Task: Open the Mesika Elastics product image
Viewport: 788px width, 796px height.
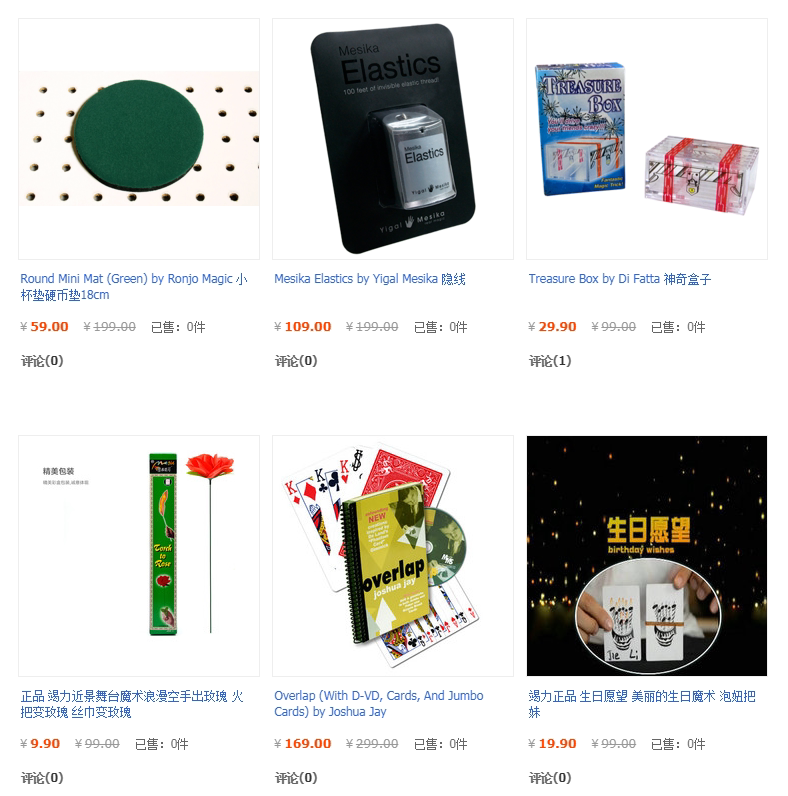Action: point(392,139)
